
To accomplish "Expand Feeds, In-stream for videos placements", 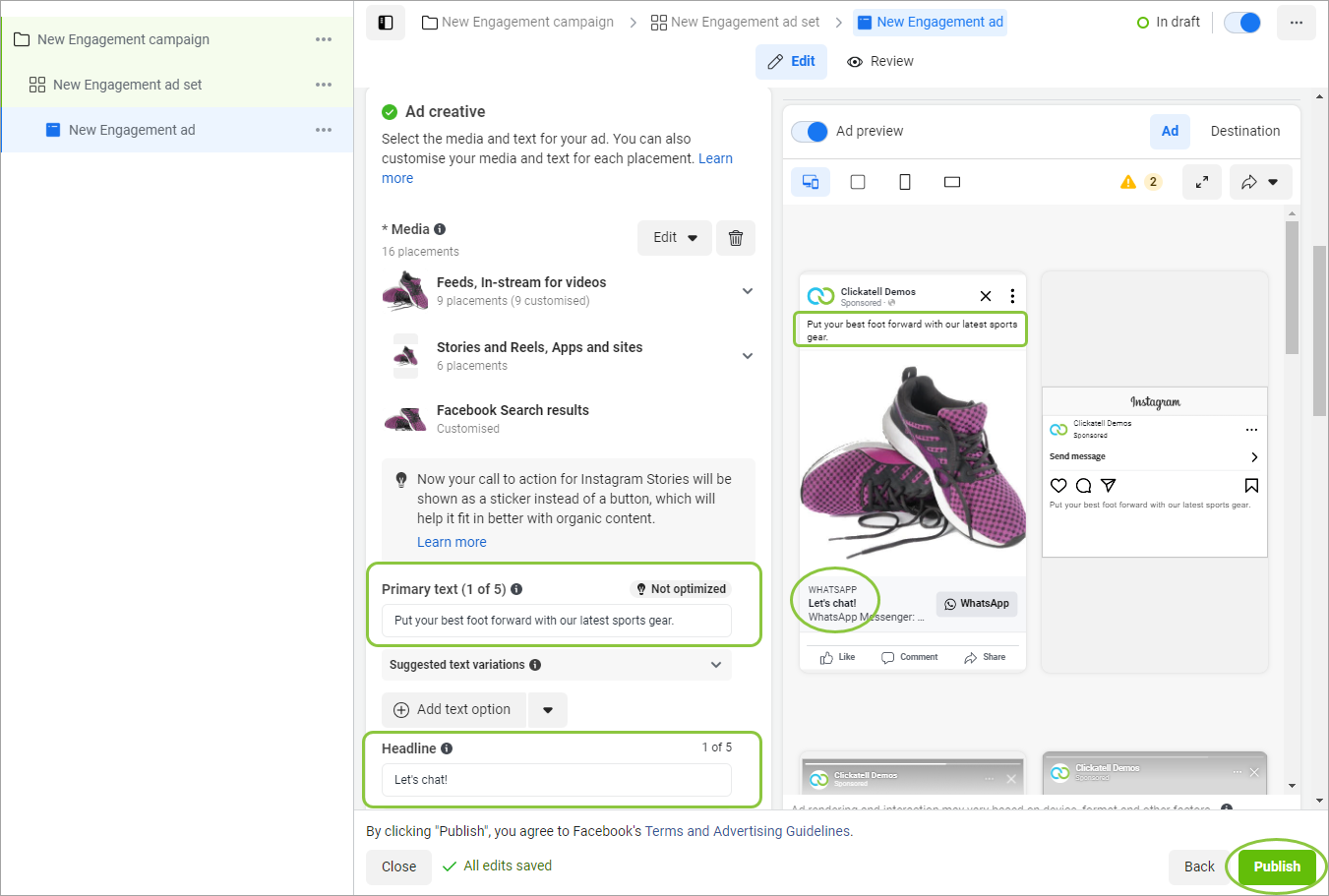I will 748,291.
